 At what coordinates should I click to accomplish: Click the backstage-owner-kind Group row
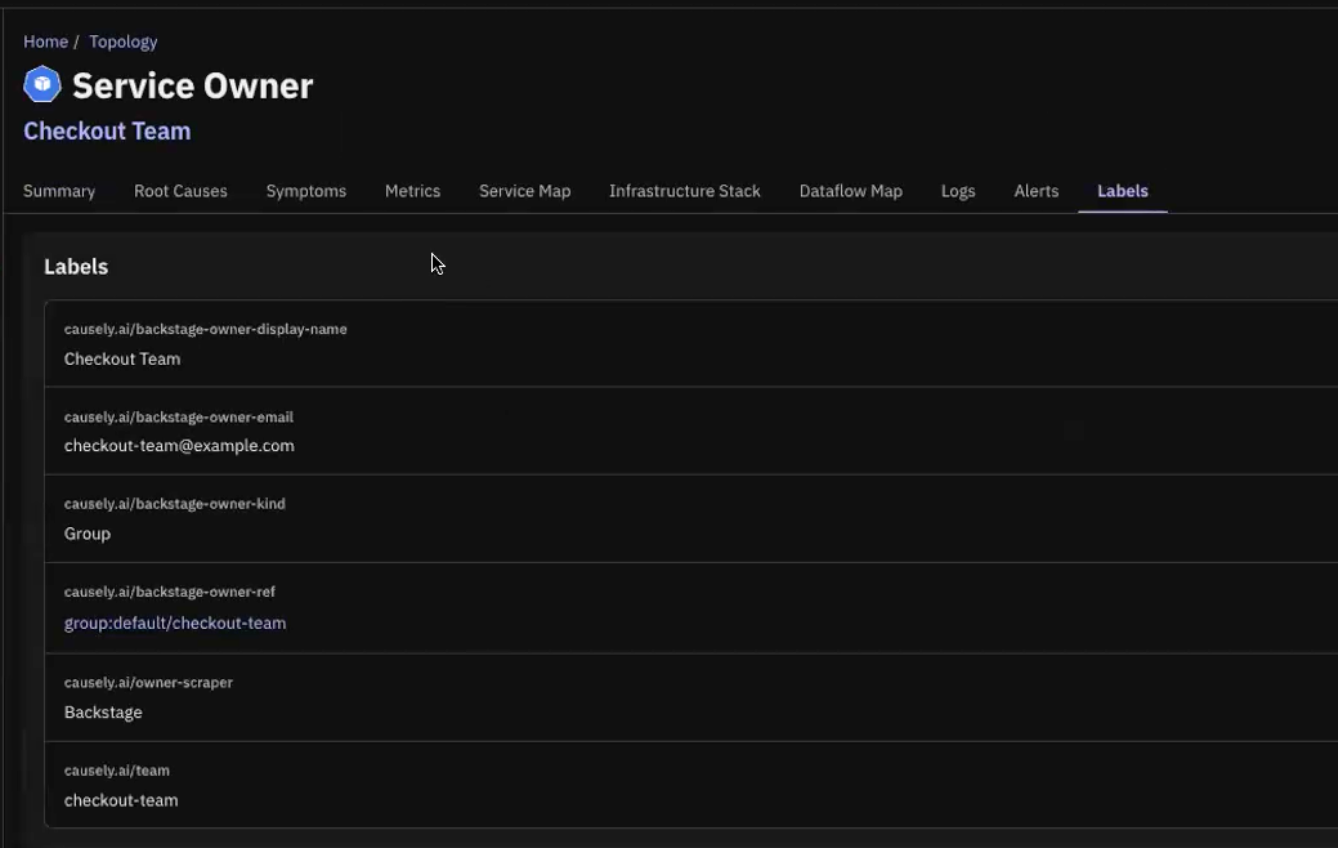click(x=690, y=519)
